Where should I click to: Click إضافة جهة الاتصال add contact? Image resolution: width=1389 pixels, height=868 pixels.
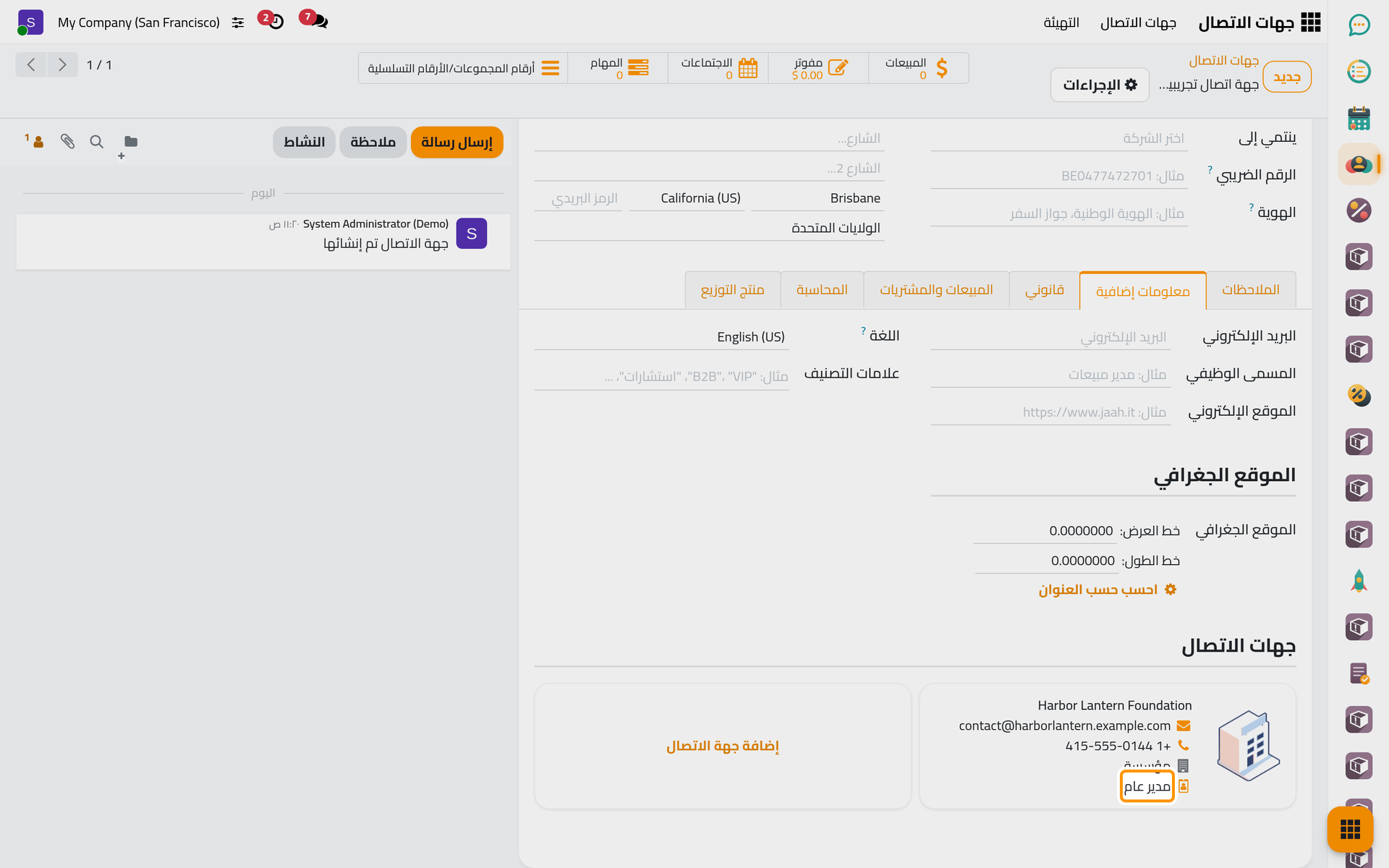(x=722, y=746)
